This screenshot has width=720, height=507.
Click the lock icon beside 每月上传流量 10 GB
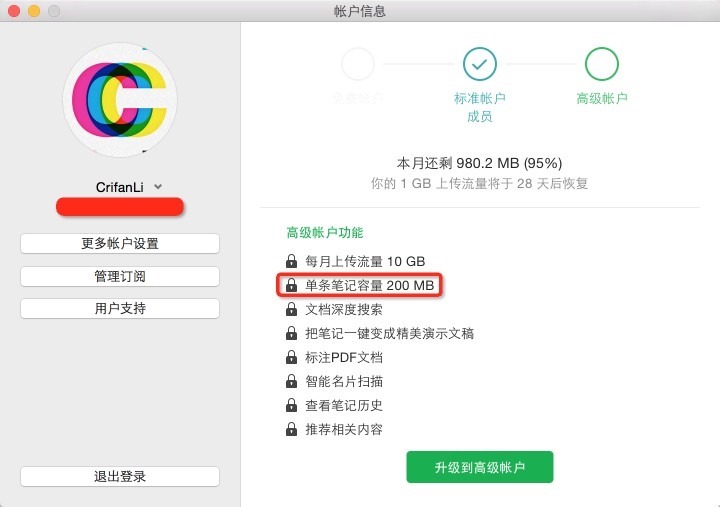[x=291, y=262]
